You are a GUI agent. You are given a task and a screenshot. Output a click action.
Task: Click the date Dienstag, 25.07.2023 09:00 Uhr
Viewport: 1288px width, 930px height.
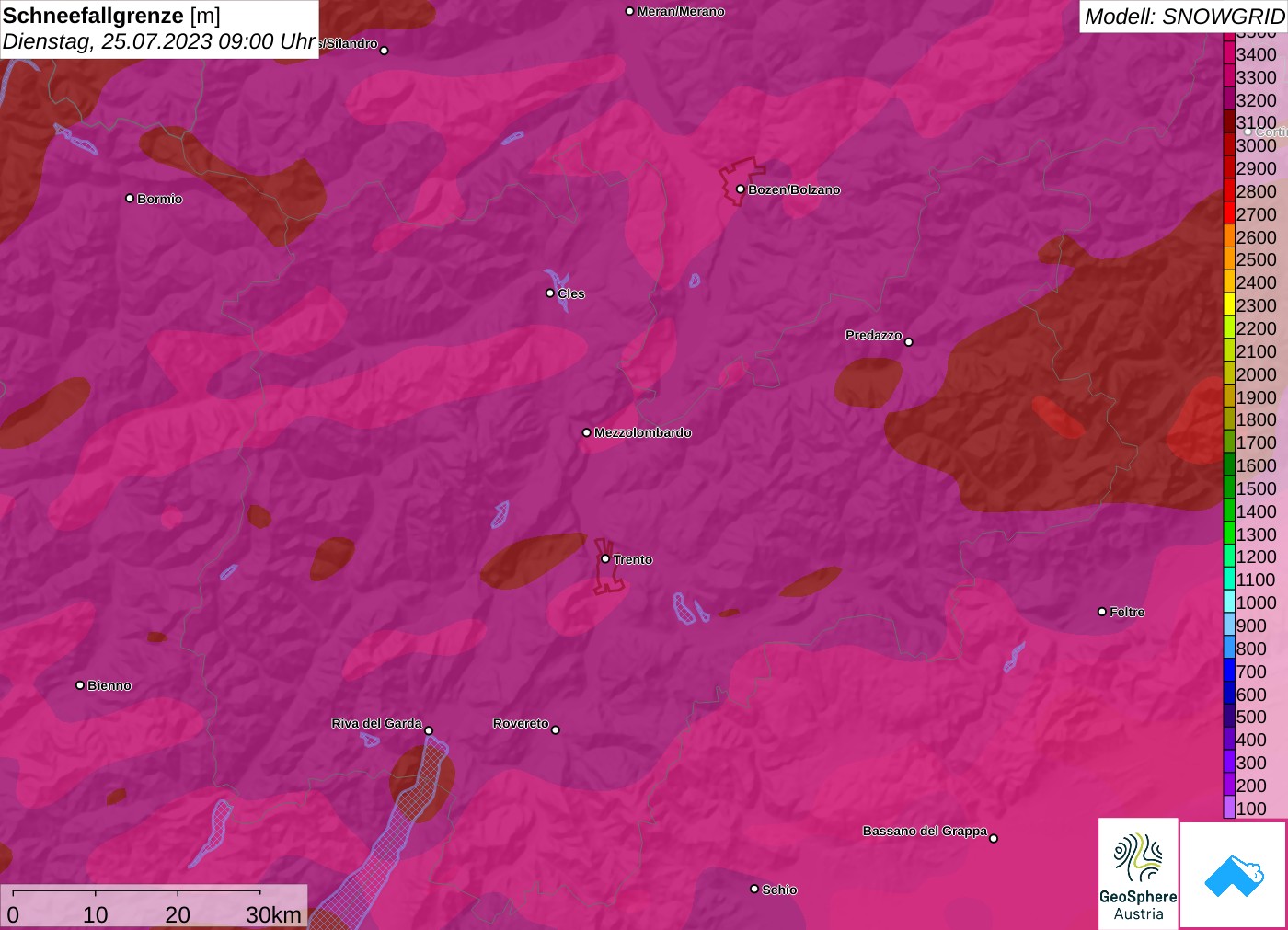[159, 41]
